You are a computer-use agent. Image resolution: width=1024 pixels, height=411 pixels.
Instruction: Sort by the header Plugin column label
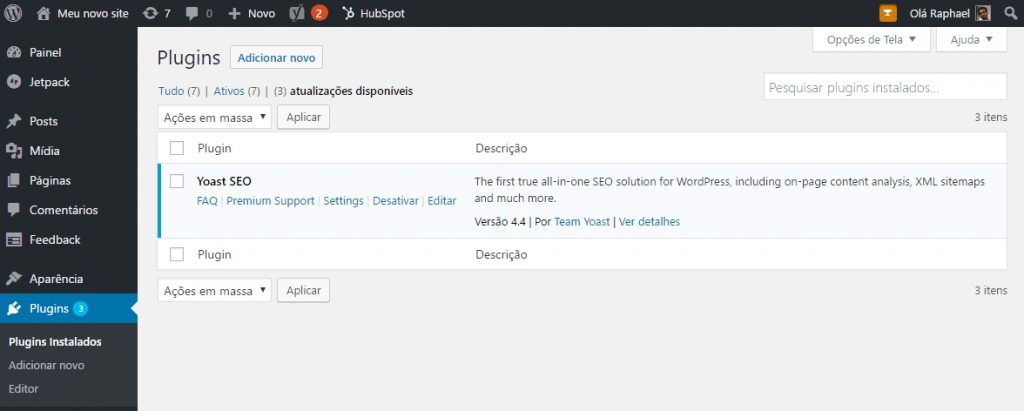[215, 148]
